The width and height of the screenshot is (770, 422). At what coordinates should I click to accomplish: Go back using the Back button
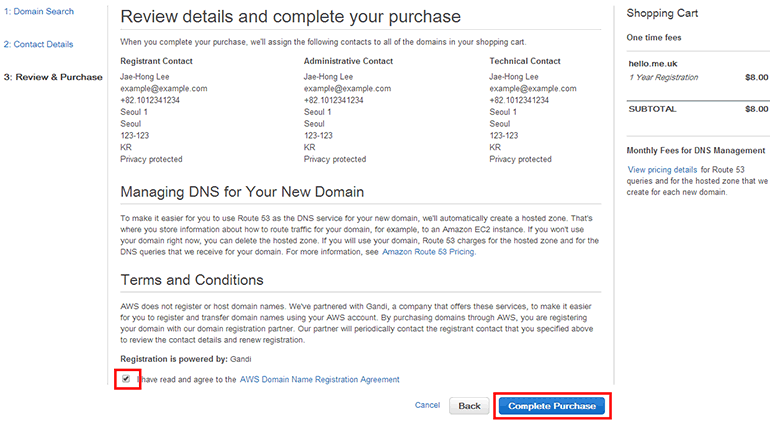(x=469, y=406)
